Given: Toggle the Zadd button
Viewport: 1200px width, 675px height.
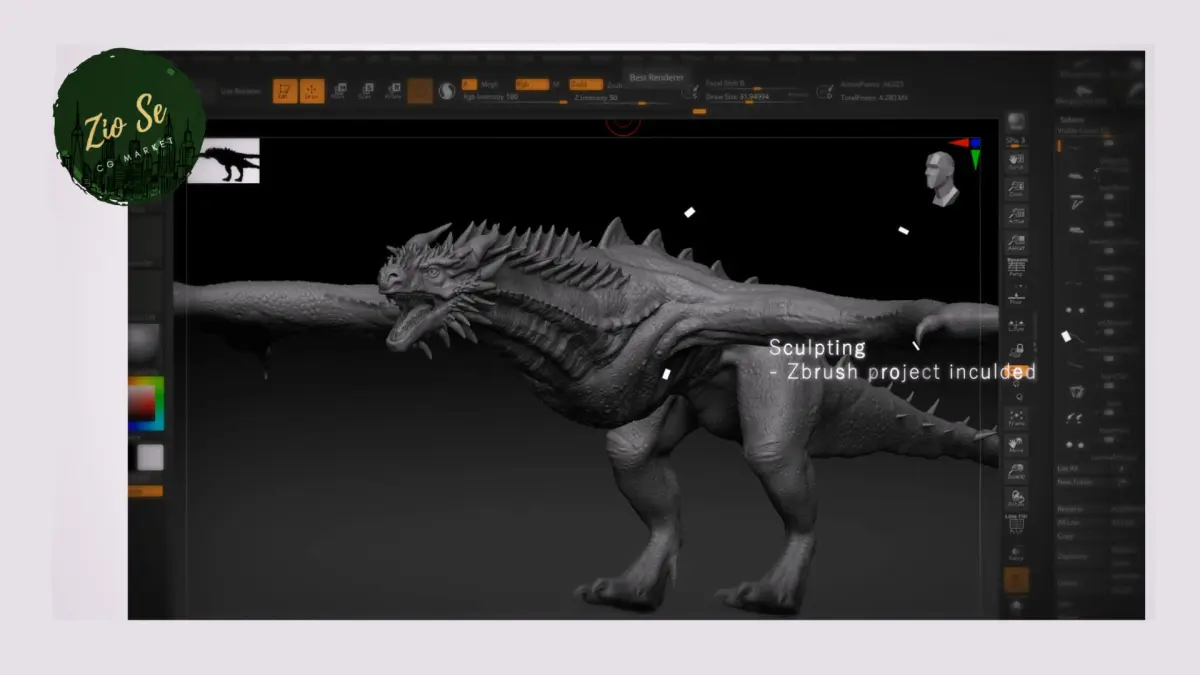Looking at the screenshot, I should 585,85.
